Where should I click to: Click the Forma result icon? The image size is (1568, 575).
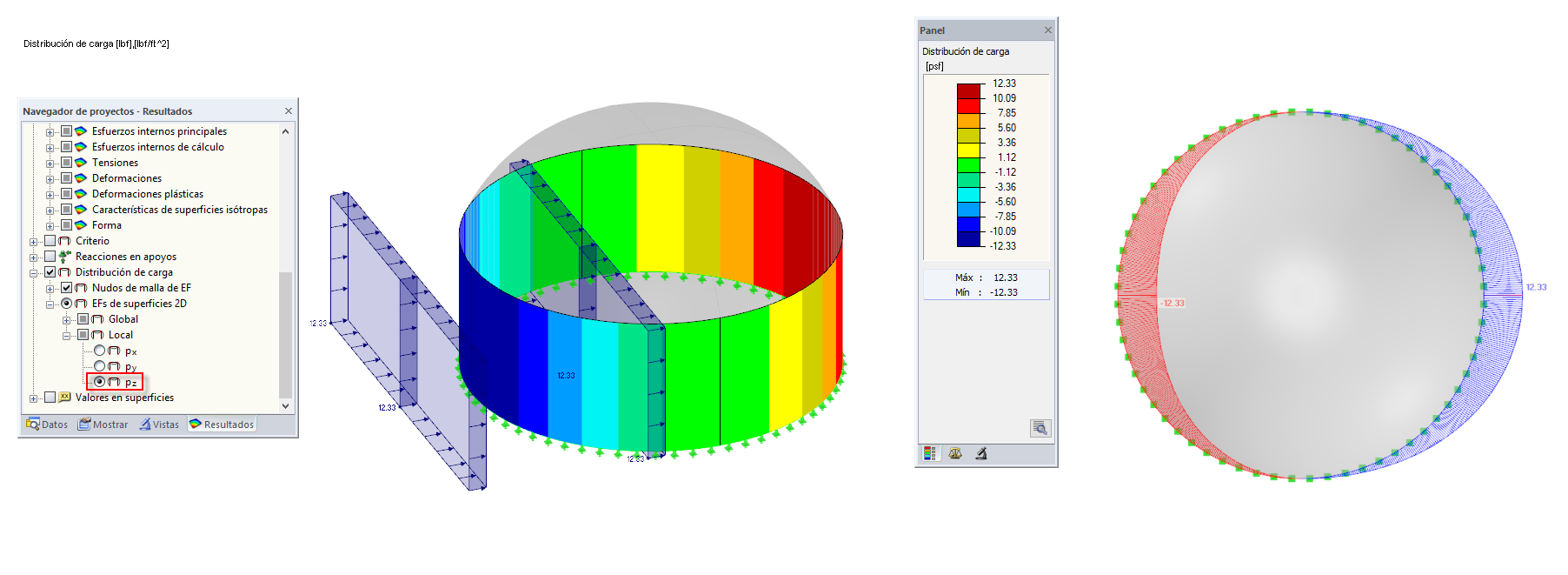tap(81, 225)
